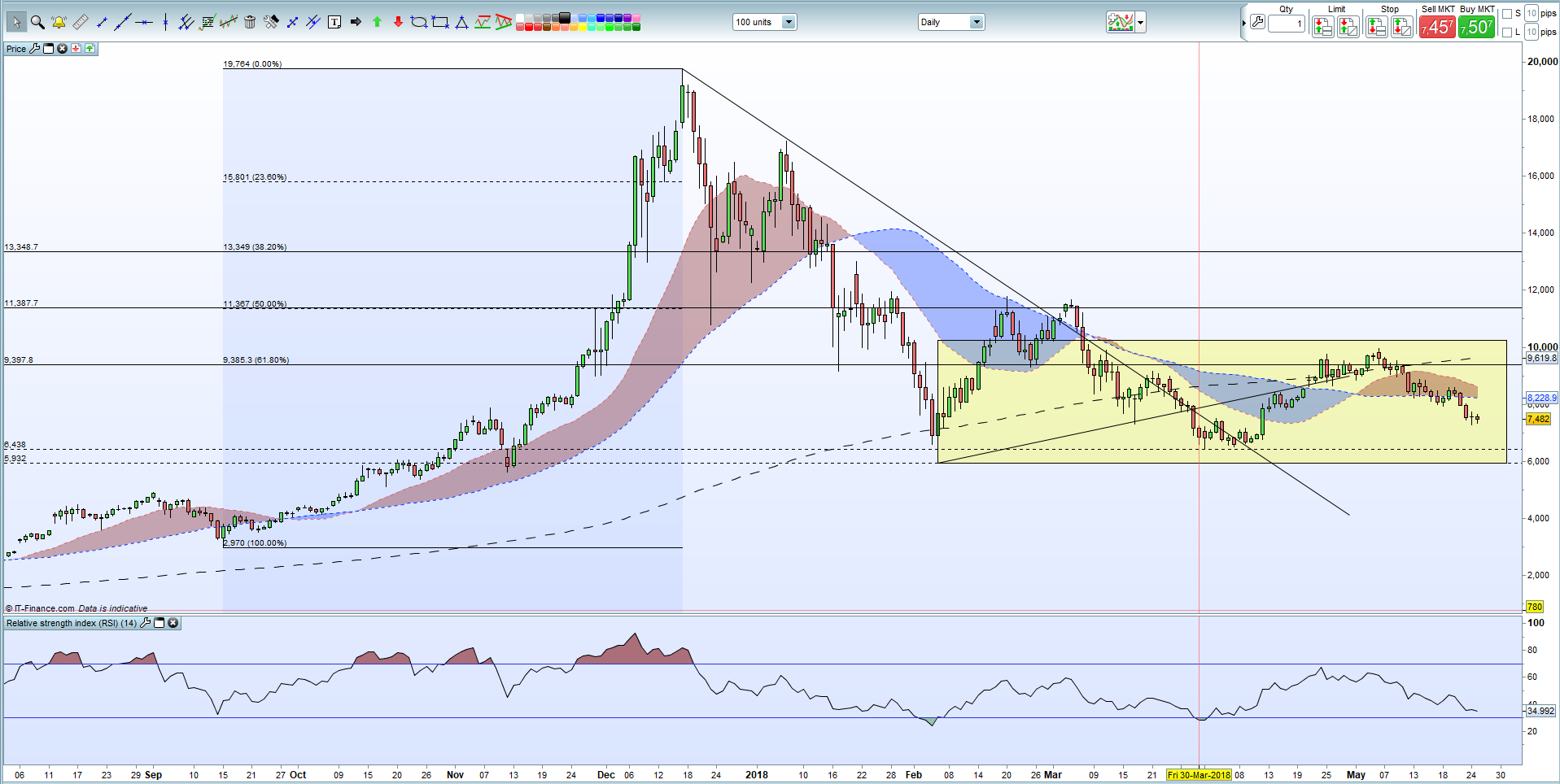This screenshot has width=1560, height=784.
Task: Click the 19,764 (0.00%) Fibonacci label
Action: point(252,63)
